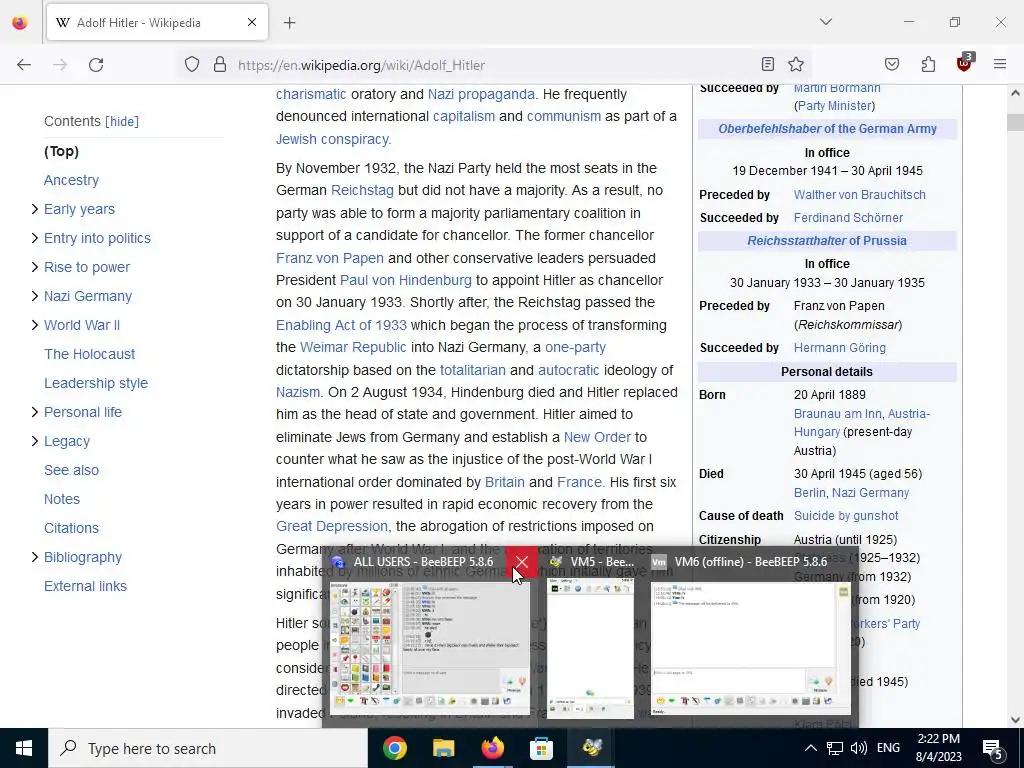This screenshot has height=768, width=1024.
Task: Jump to Citations section
Action: (x=71, y=528)
